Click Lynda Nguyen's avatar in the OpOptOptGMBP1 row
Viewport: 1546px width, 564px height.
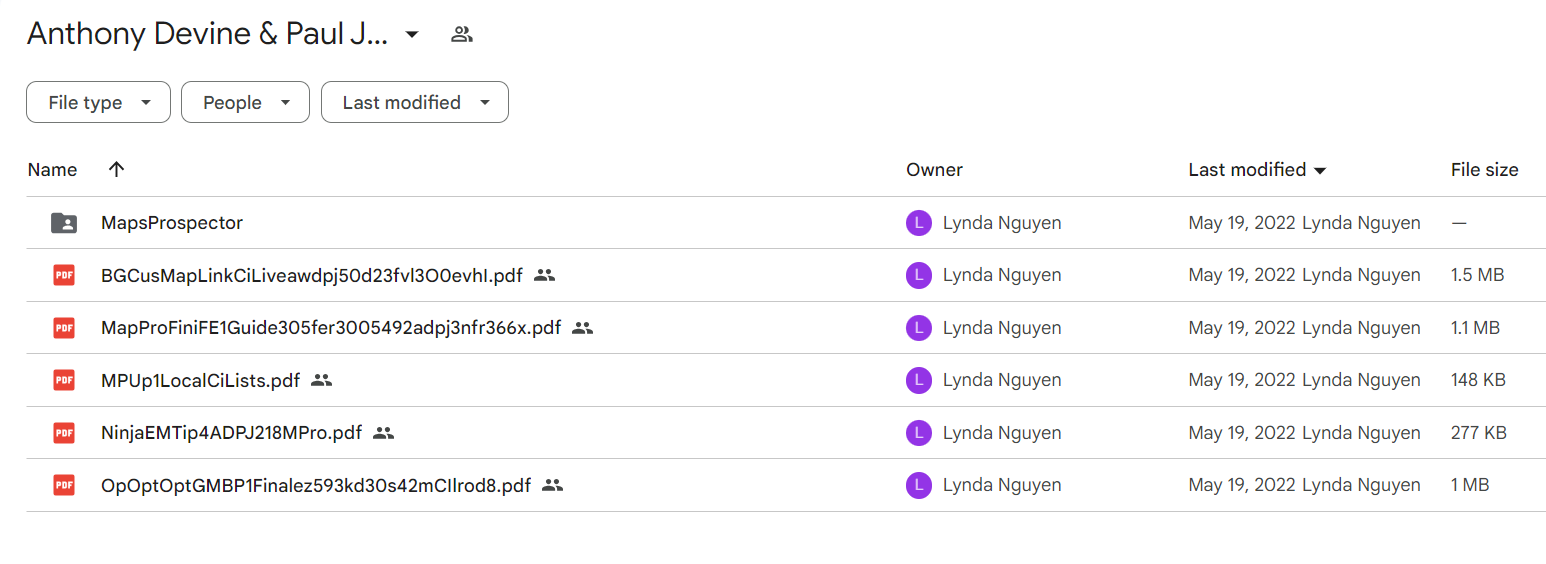(x=919, y=485)
